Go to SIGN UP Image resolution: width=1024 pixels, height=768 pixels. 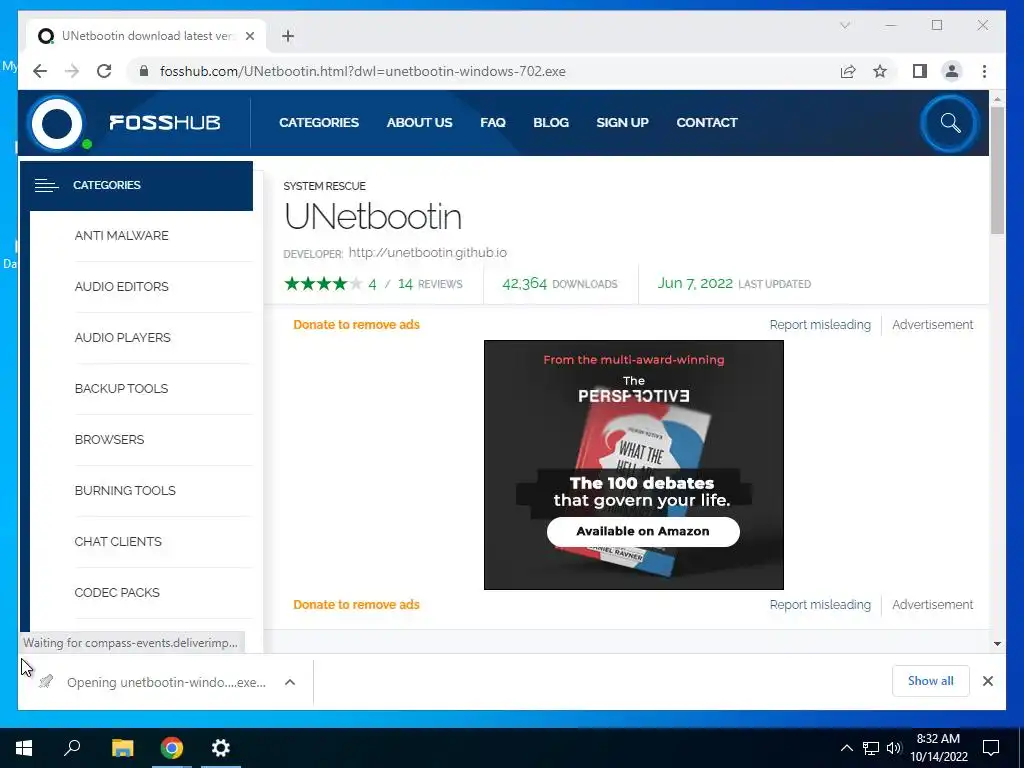pos(622,123)
